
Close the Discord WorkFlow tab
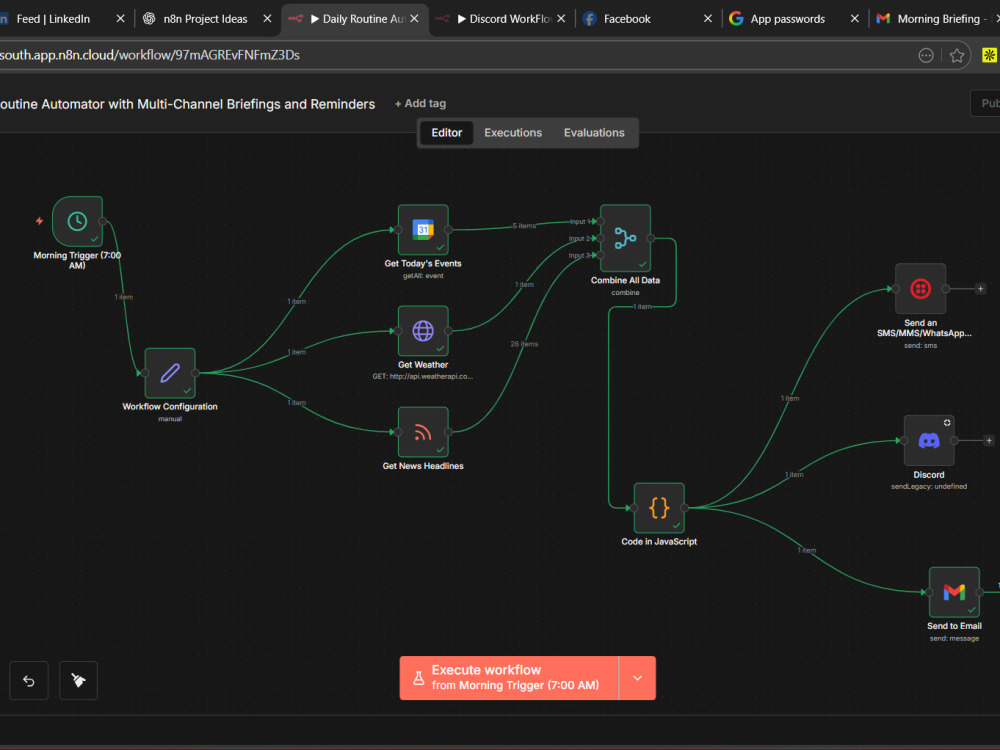coord(561,19)
